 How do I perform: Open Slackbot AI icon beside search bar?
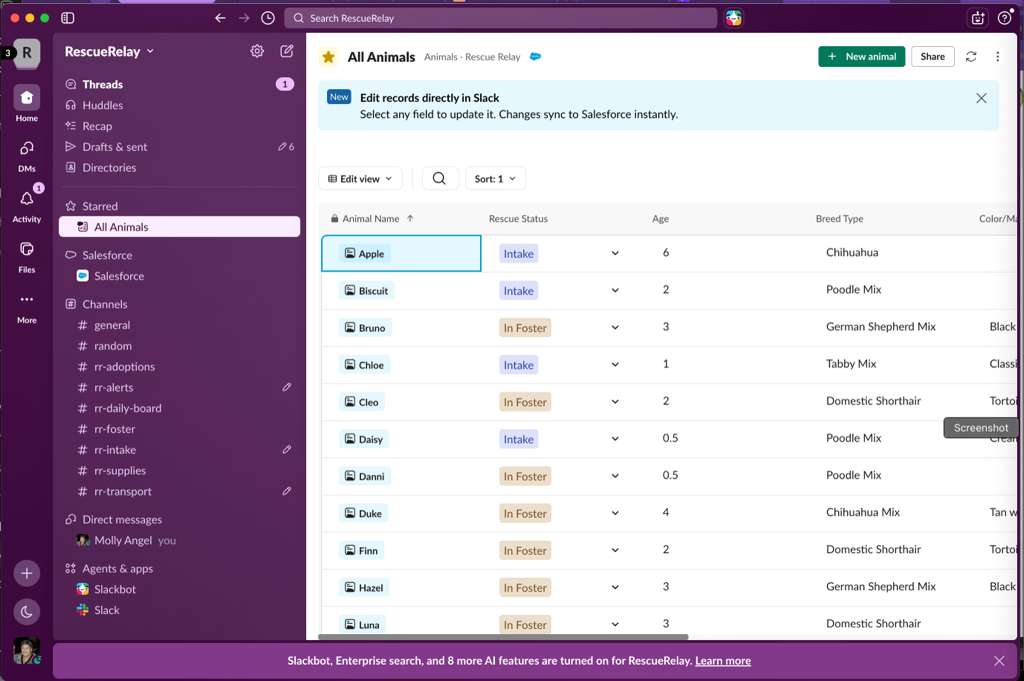pos(733,18)
